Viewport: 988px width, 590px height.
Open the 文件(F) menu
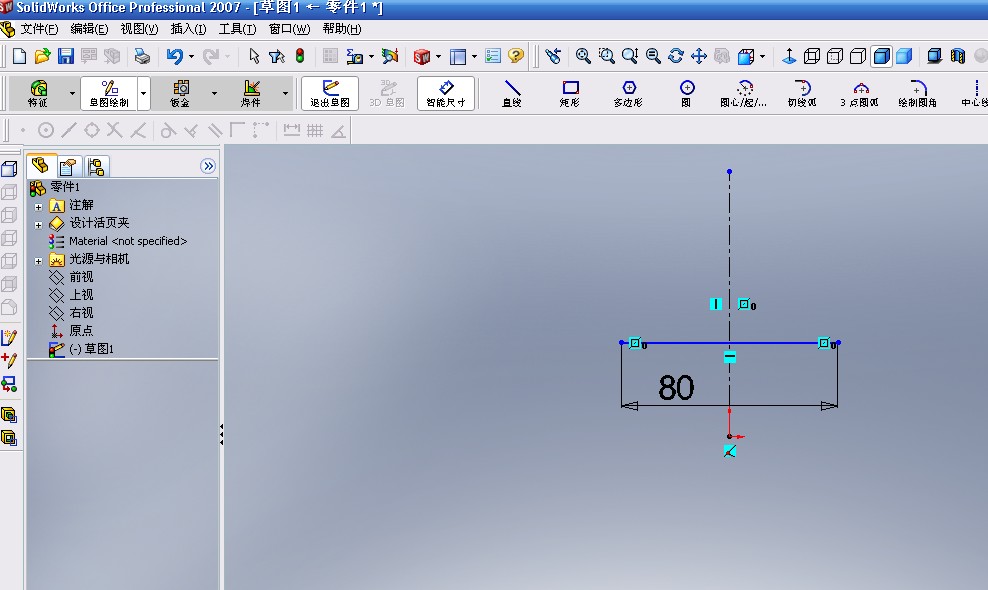tap(39, 28)
